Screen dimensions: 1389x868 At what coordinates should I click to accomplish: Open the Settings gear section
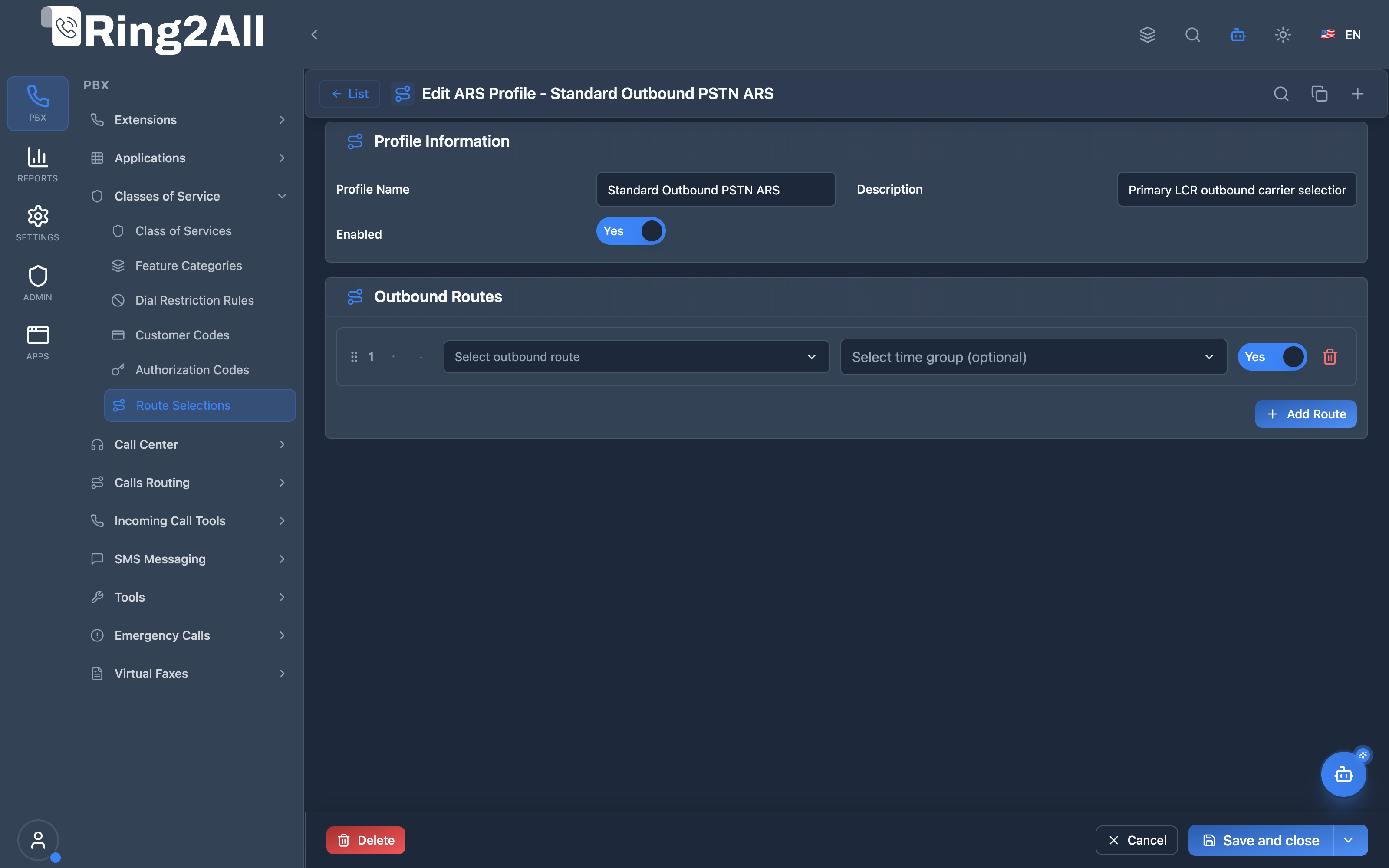(x=37, y=224)
